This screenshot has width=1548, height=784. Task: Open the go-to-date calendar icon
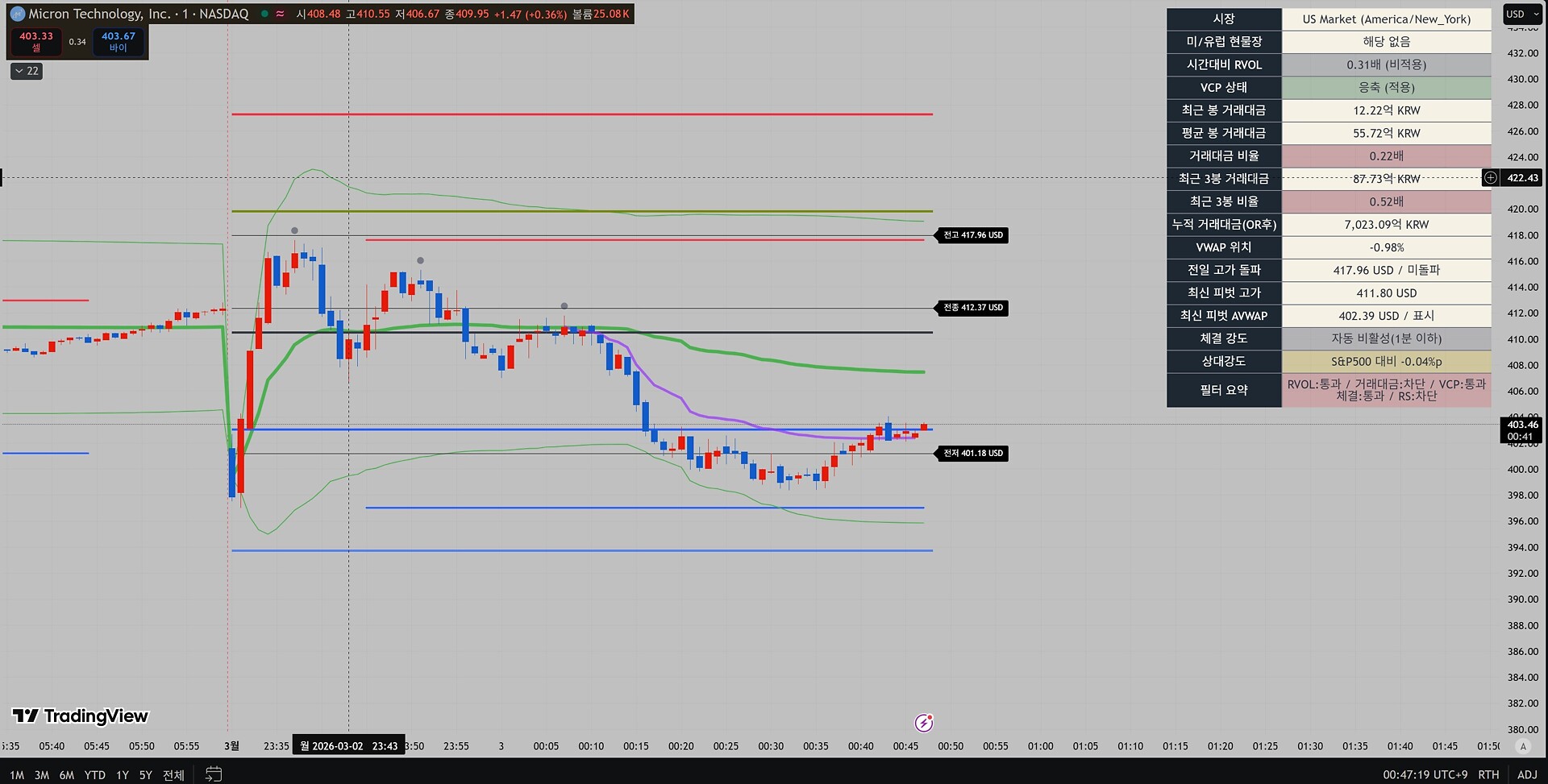[214, 774]
